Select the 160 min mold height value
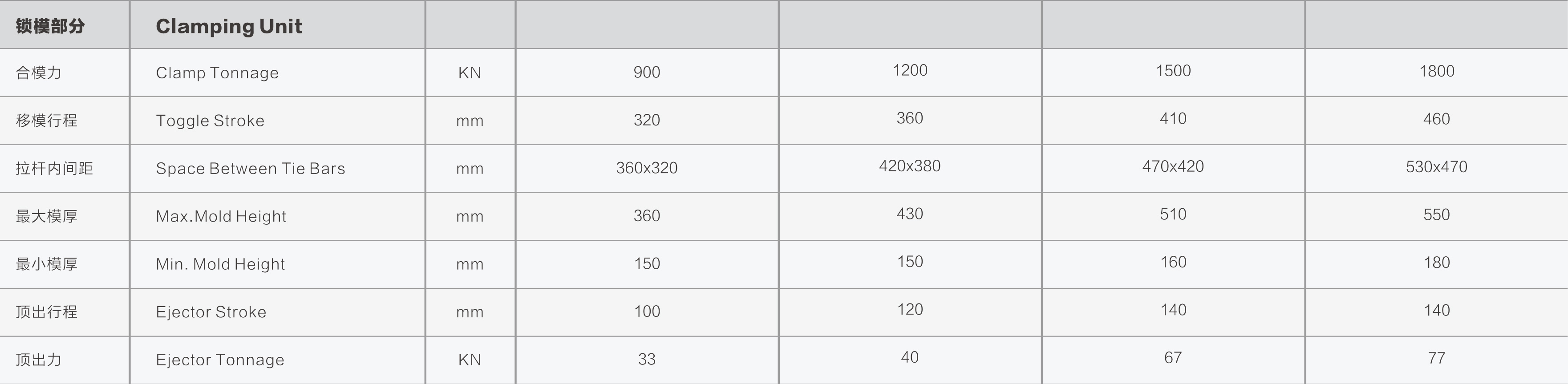 (1173, 262)
